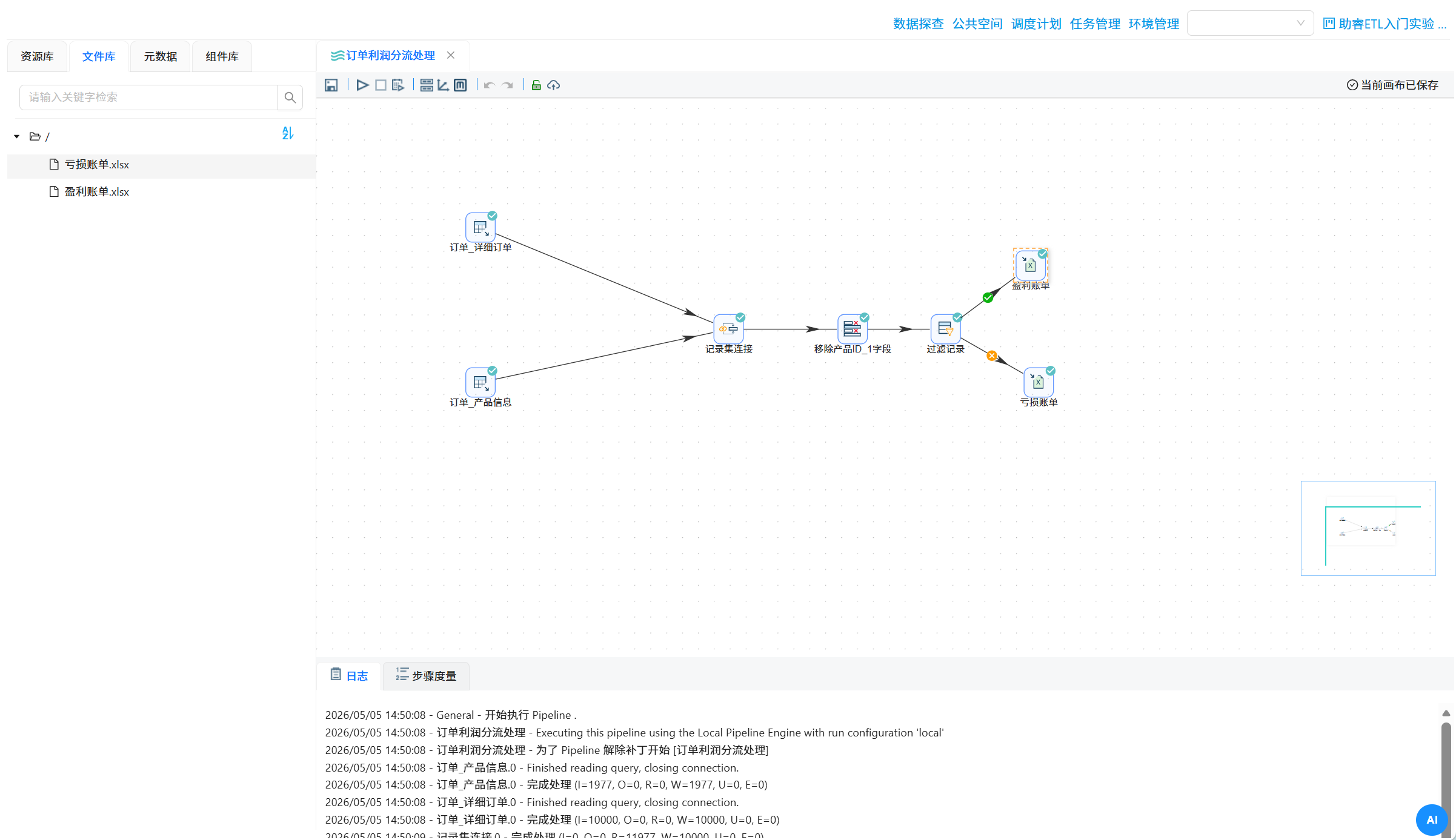This screenshot has width=1456, height=840.
Task: Click the log line mentioning run configuration 'local'
Action: coord(634,733)
